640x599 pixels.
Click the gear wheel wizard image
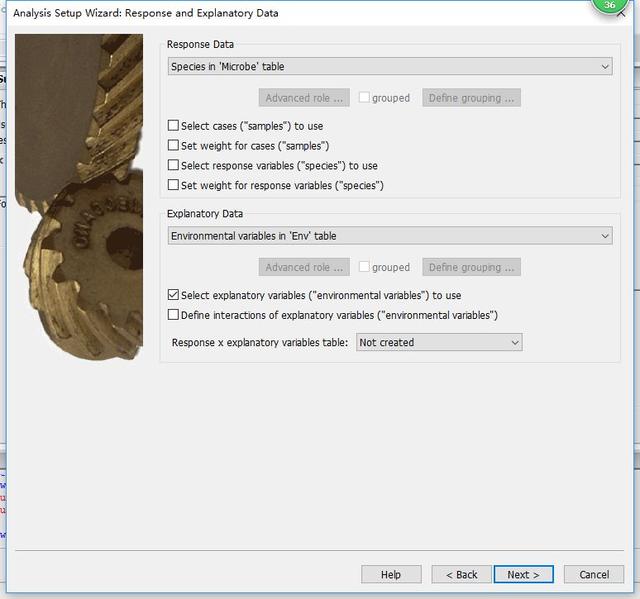click(79, 197)
